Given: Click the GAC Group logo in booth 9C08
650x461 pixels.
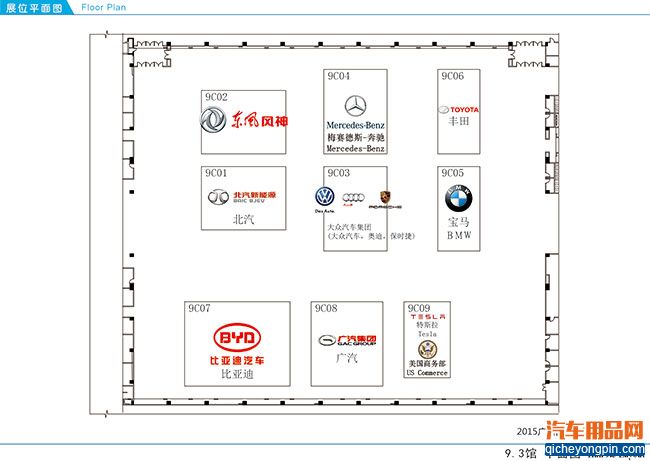Looking at the screenshot, I should pos(347,340).
